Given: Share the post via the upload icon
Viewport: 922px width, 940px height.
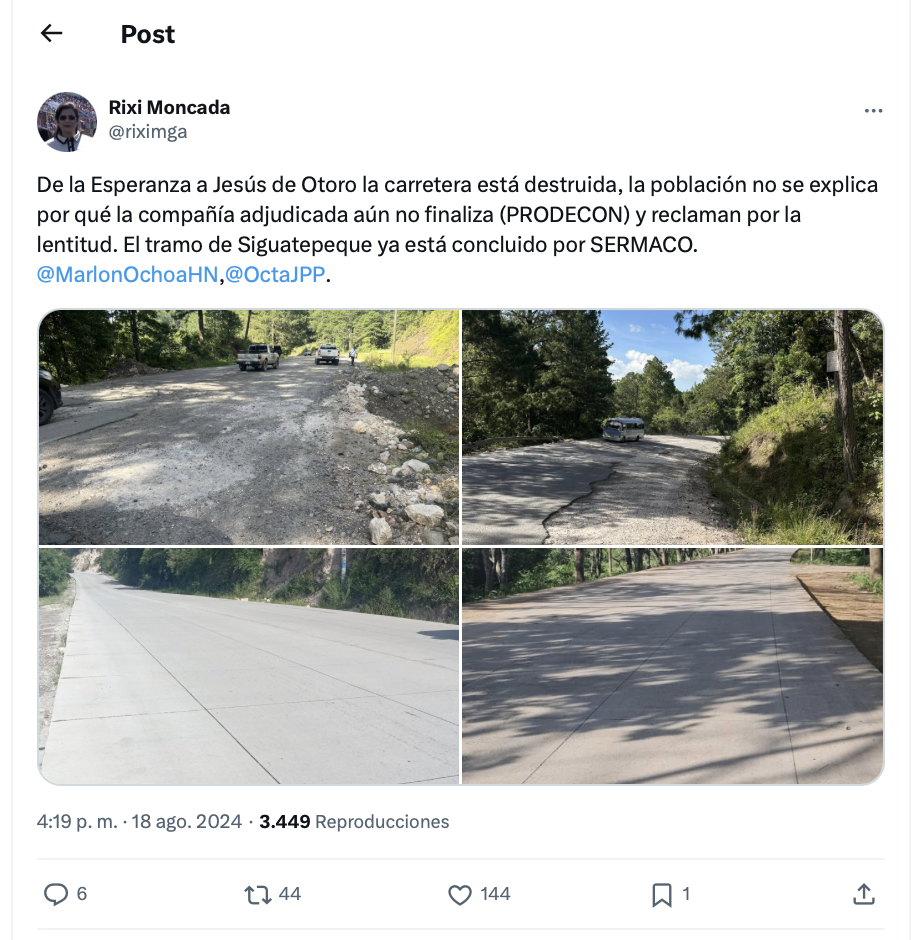Looking at the screenshot, I should pyautogui.click(x=864, y=894).
